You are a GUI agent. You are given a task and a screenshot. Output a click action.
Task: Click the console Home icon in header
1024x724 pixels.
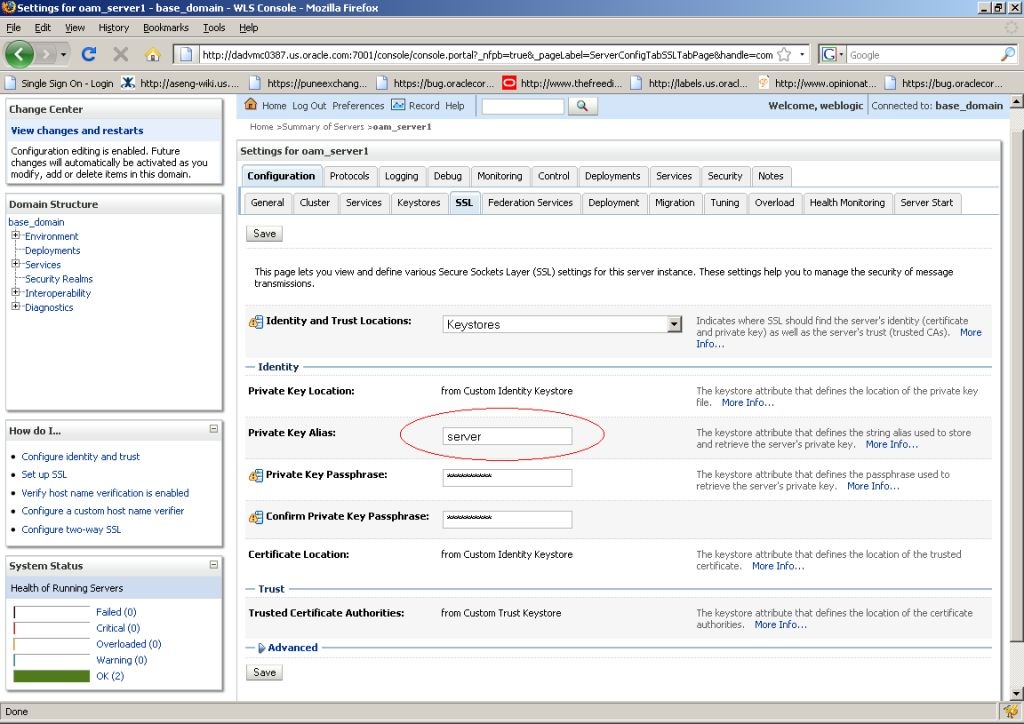251,105
